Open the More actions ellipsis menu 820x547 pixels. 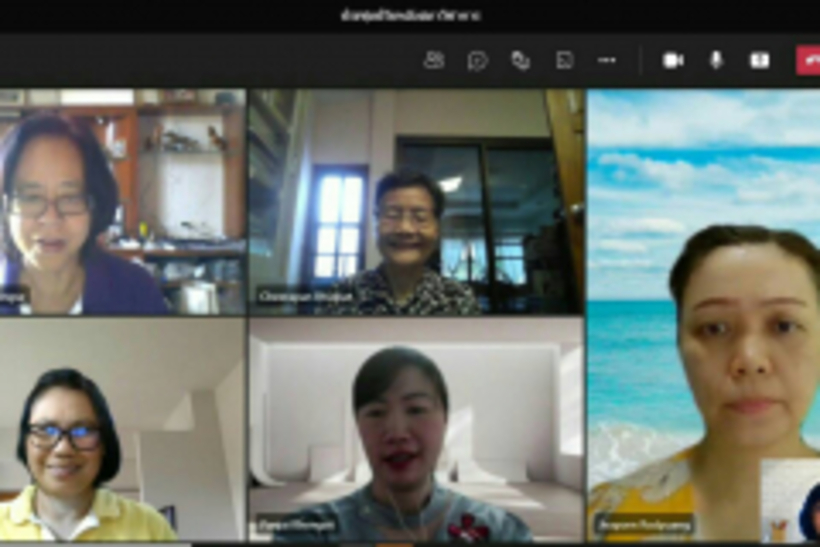tap(607, 60)
